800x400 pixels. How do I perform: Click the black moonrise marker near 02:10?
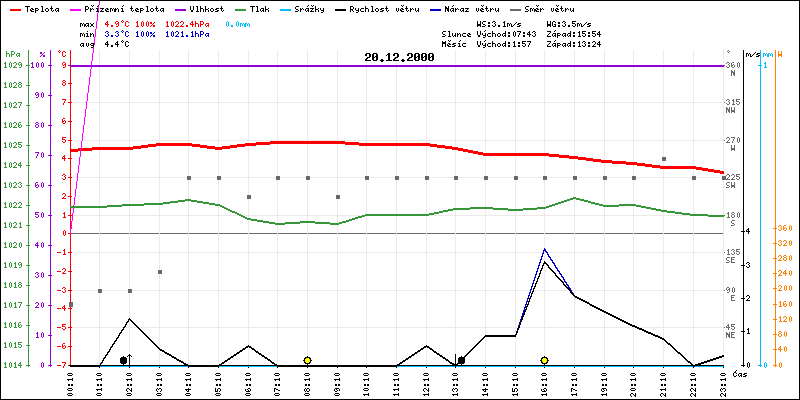tap(124, 360)
